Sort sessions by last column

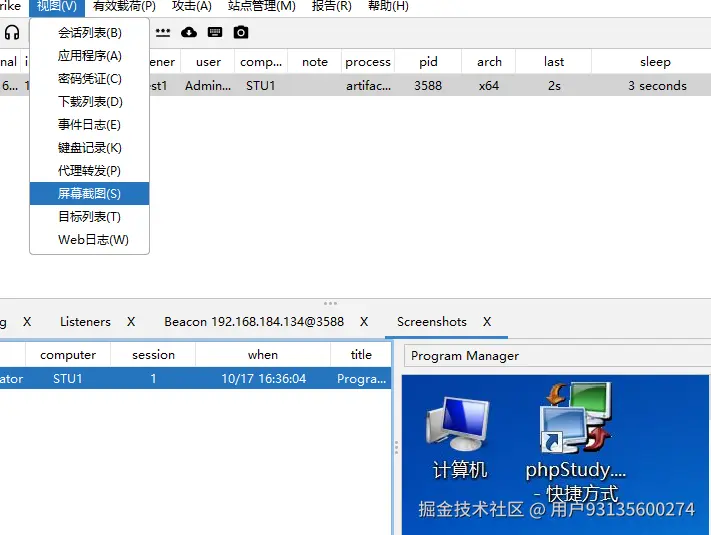click(554, 62)
